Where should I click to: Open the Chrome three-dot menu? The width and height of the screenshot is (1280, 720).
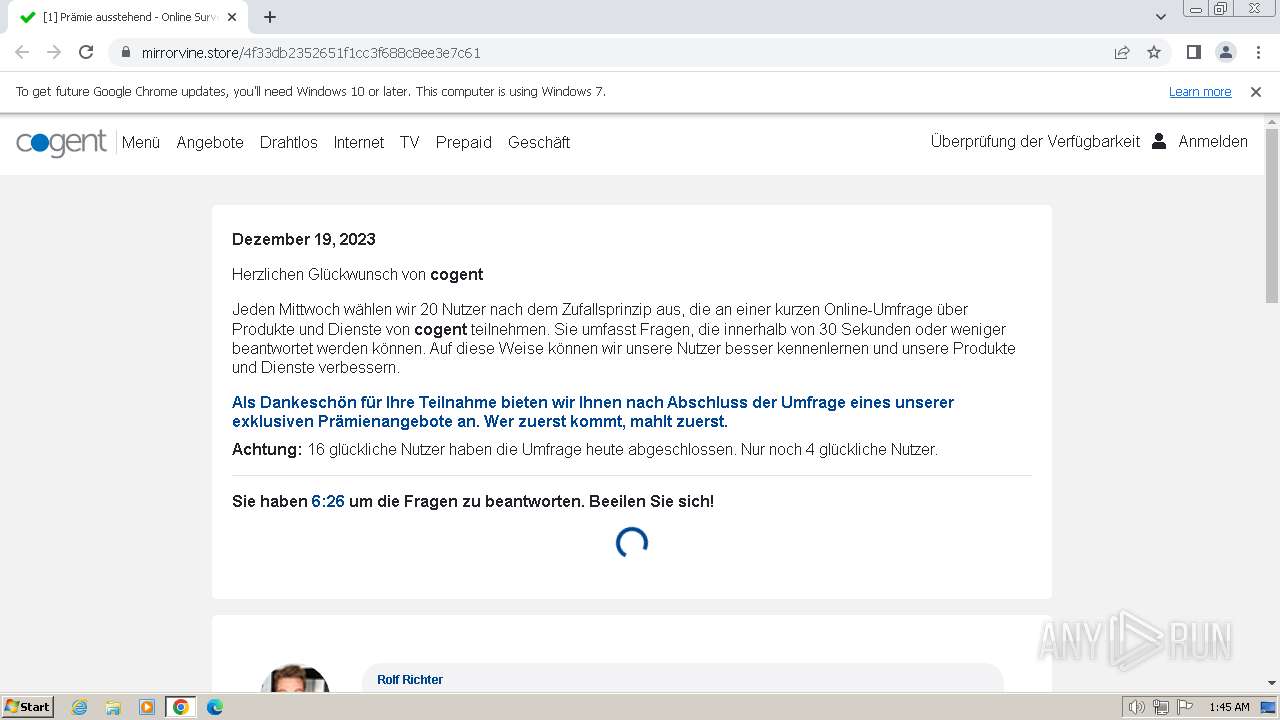pos(1258,52)
